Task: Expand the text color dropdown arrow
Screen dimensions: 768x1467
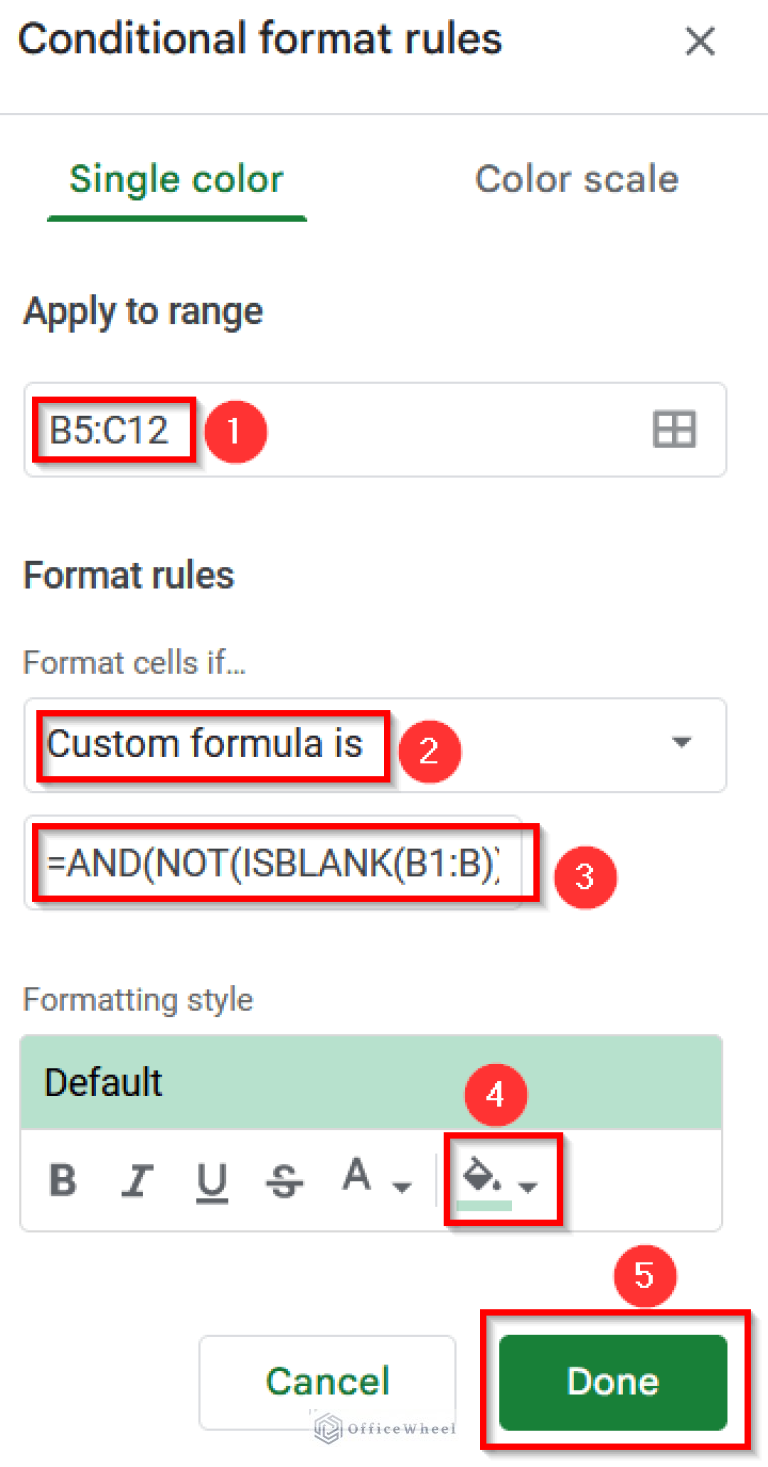Action: (x=401, y=1186)
